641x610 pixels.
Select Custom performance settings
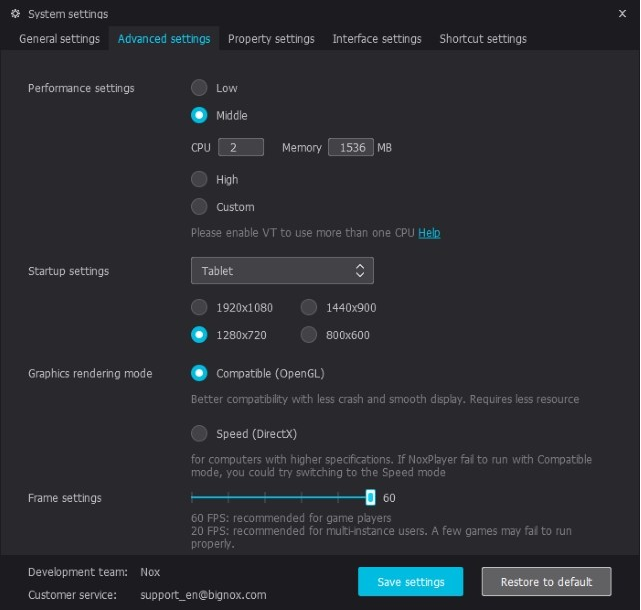200,207
